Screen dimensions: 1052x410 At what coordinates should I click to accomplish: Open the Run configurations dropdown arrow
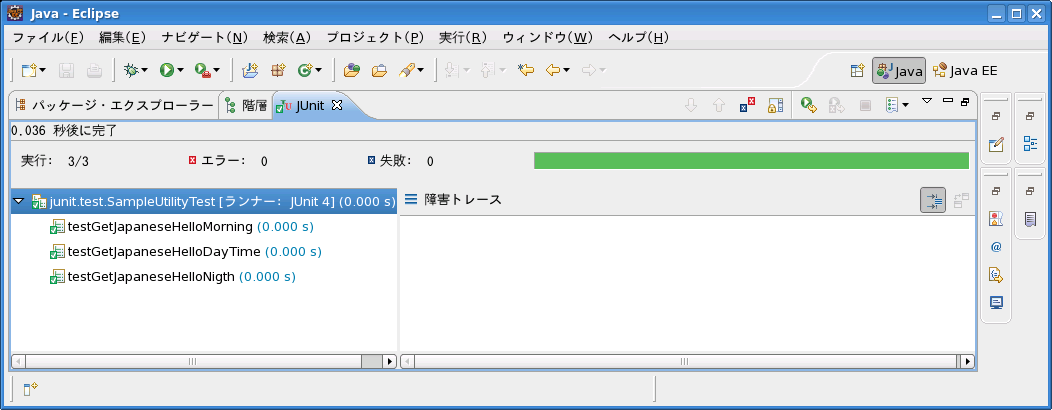(180, 70)
